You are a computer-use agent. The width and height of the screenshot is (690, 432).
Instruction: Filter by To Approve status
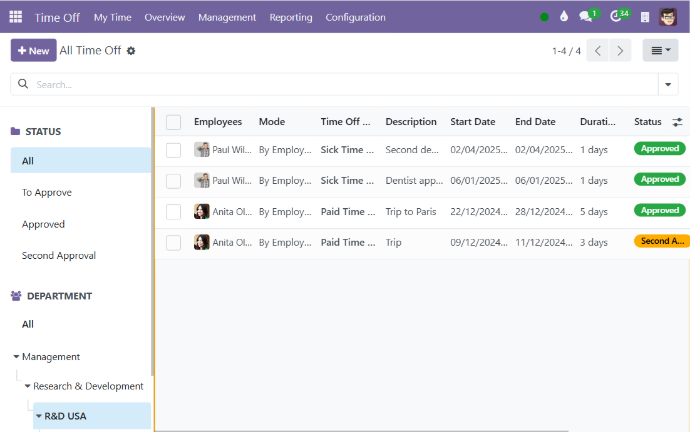(x=47, y=192)
